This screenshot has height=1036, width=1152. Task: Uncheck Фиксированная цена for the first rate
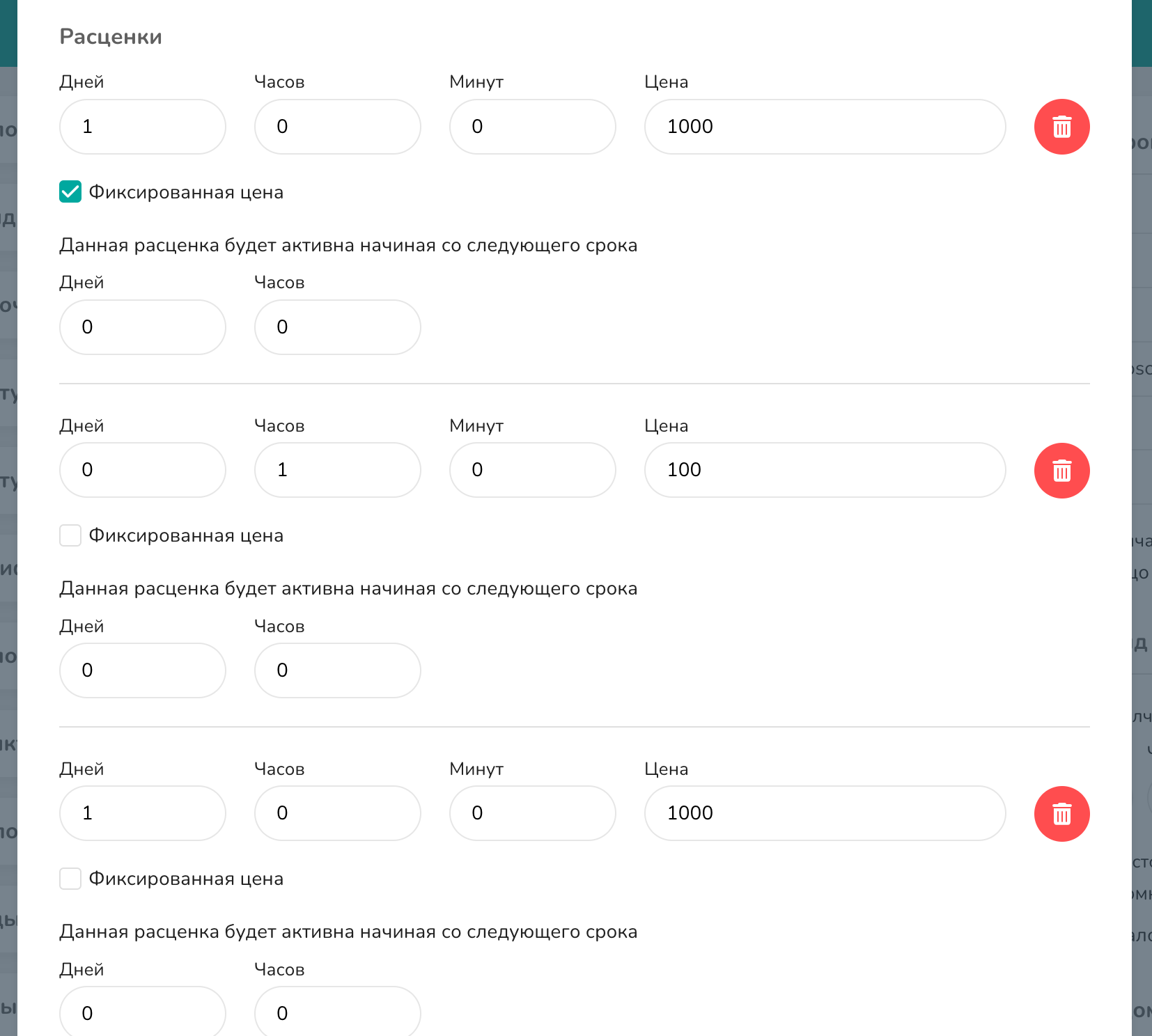click(70, 191)
